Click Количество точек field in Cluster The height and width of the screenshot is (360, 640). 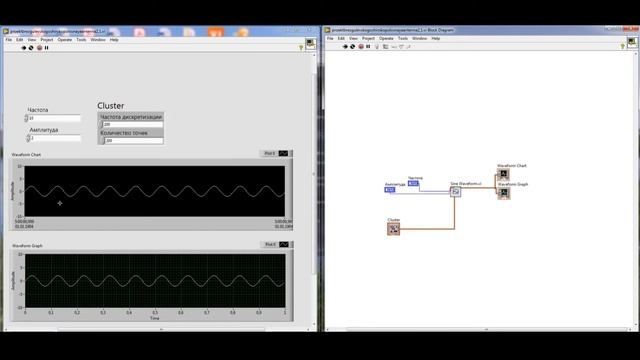[134, 140]
